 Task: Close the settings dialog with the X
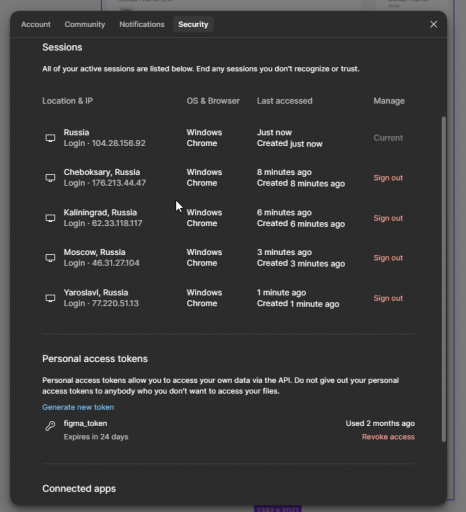(433, 24)
